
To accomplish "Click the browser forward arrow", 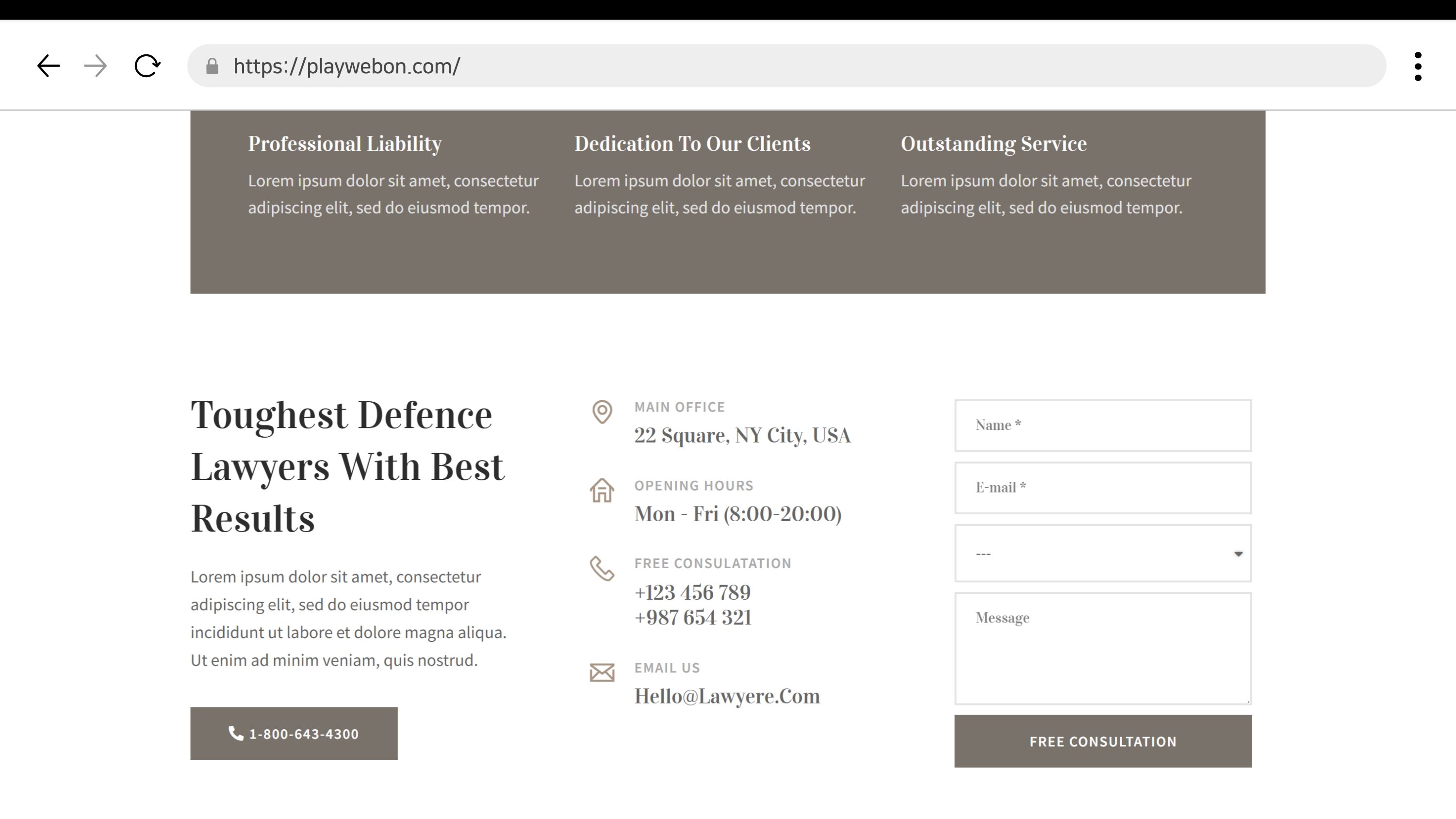I will pos(96,66).
